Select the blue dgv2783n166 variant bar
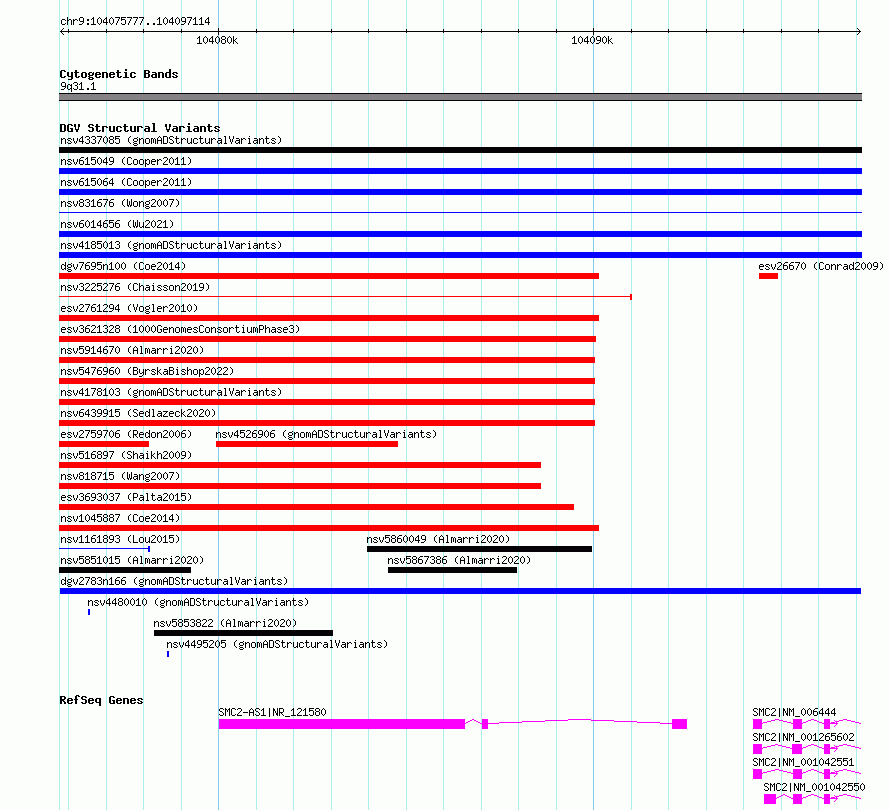Screen dimensions: 890x810 (x=460, y=591)
